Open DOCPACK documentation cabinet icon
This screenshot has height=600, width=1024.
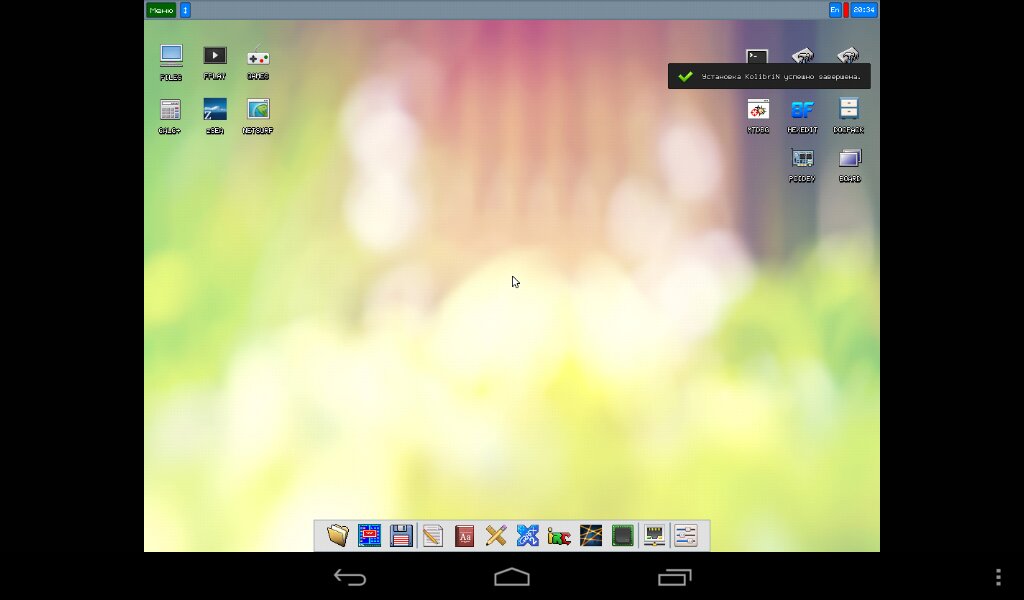coord(848,111)
